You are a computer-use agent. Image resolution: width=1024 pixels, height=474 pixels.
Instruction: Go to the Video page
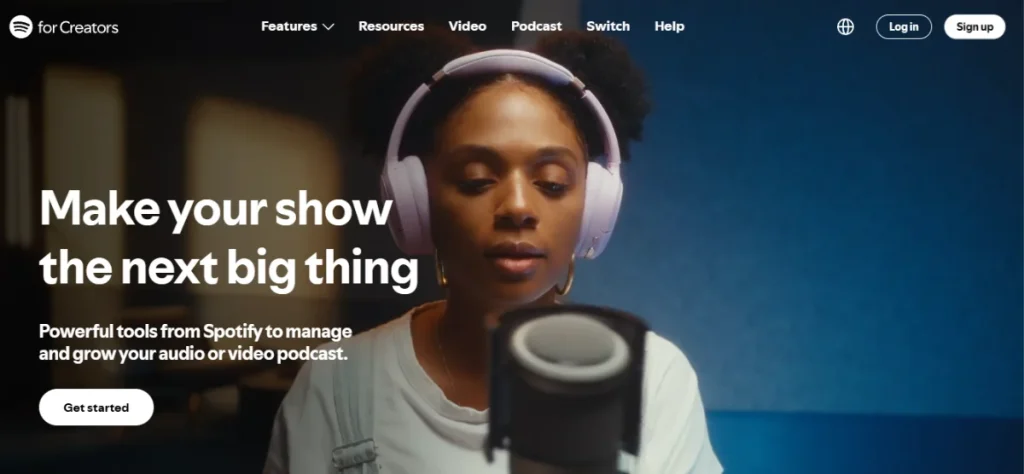(468, 27)
